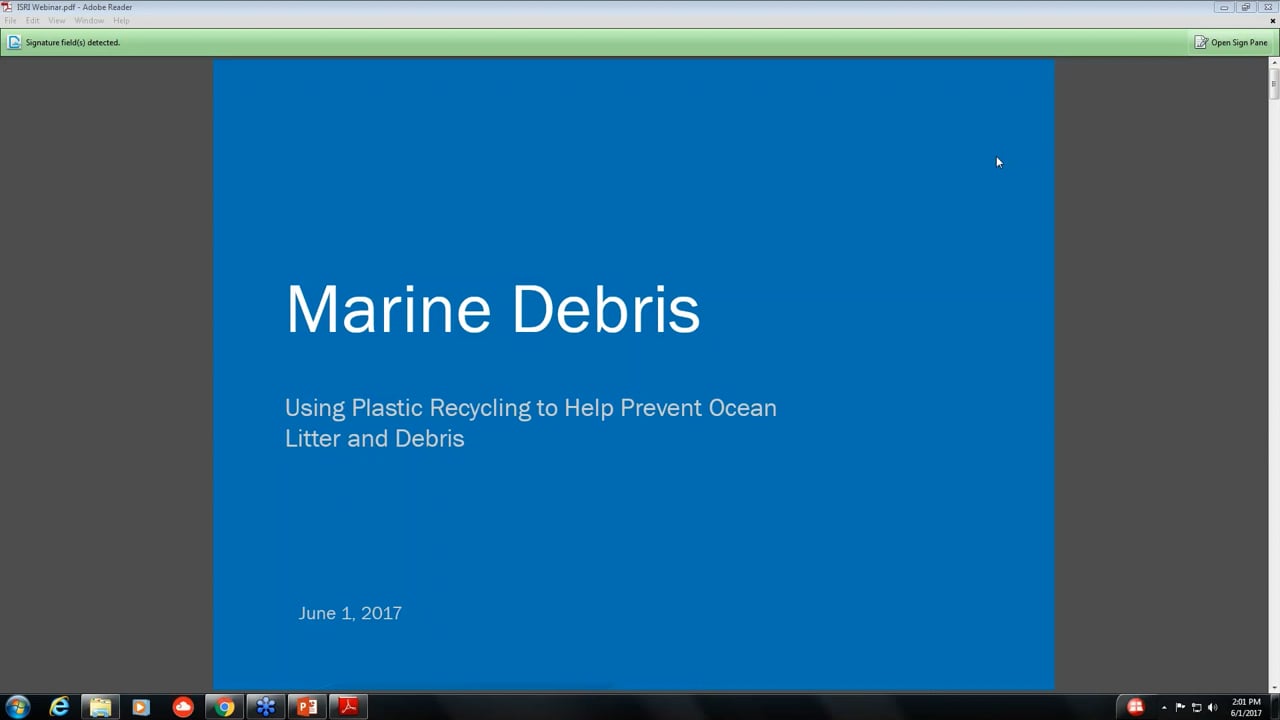Open the Action Center flag icon

click(1180, 707)
